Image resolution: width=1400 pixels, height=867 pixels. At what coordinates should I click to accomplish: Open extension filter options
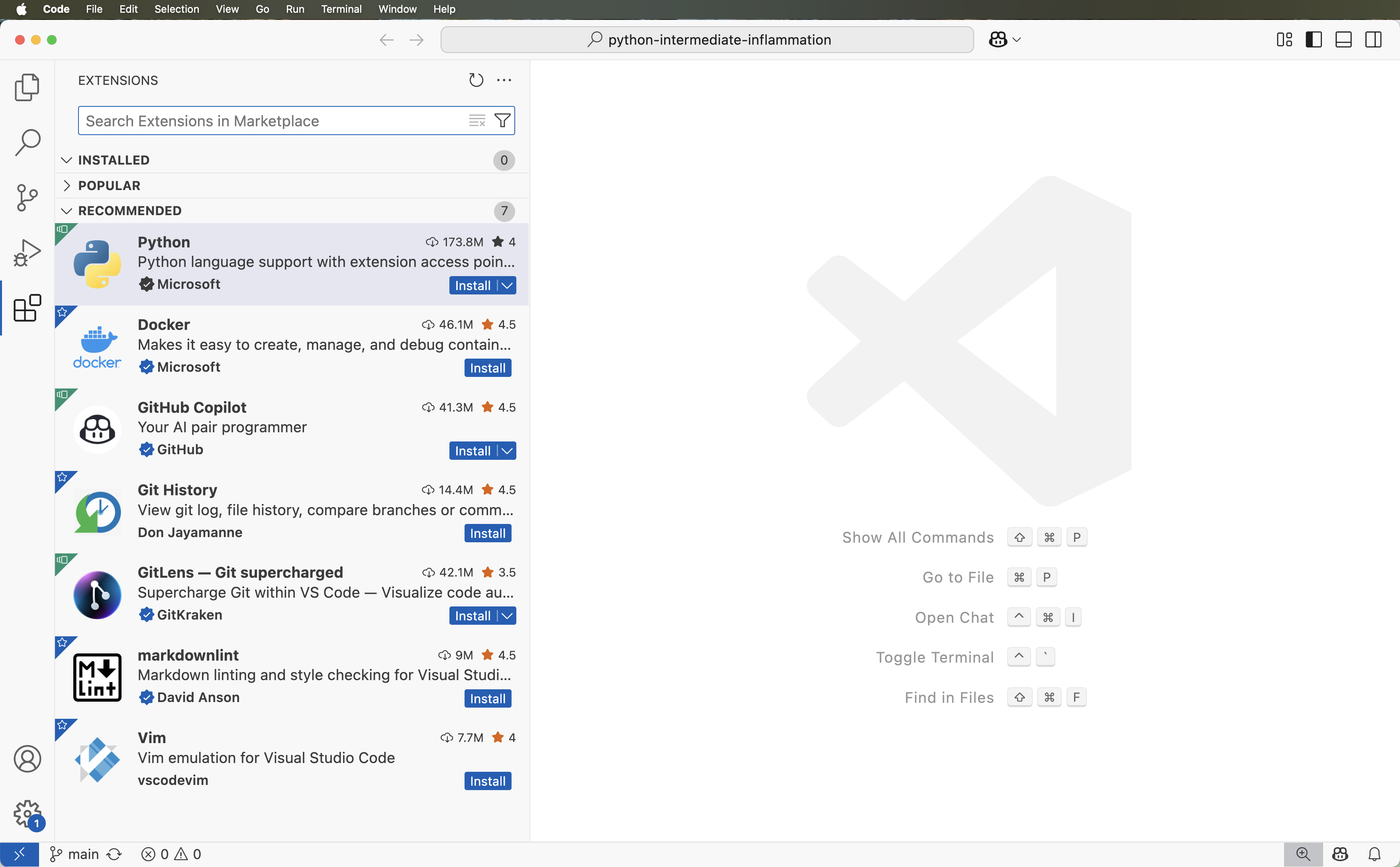tap(502, 120)
